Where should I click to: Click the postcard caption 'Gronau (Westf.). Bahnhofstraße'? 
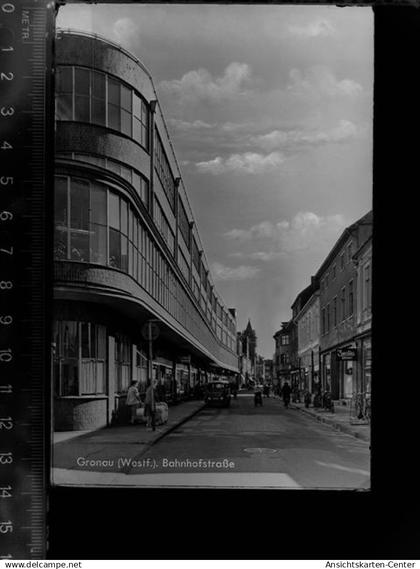point(155,463)
